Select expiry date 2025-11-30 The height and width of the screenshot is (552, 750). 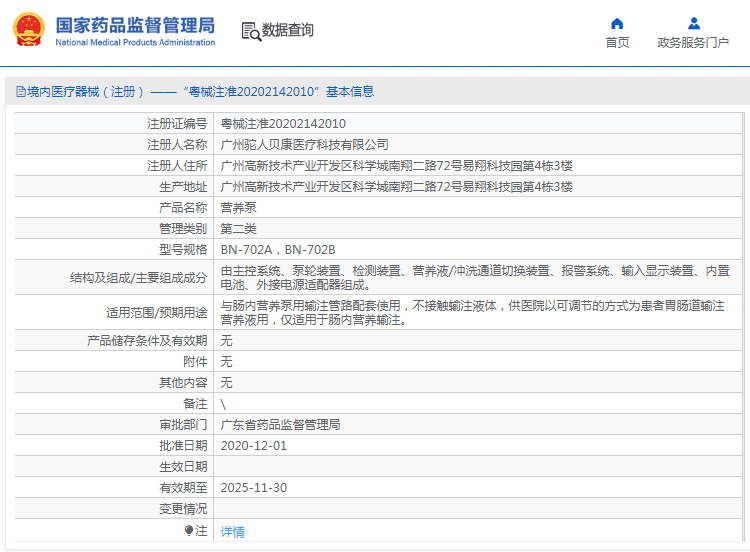click(254, 488)
